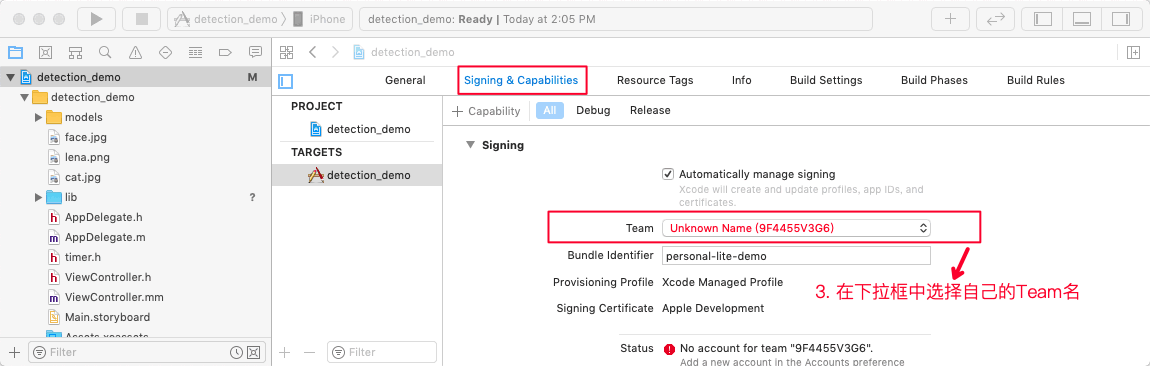The width and height of the screenshot is (1150, 366).
Task: Expand the models folder
Action: pyautogui.click(x=38, y=117)
